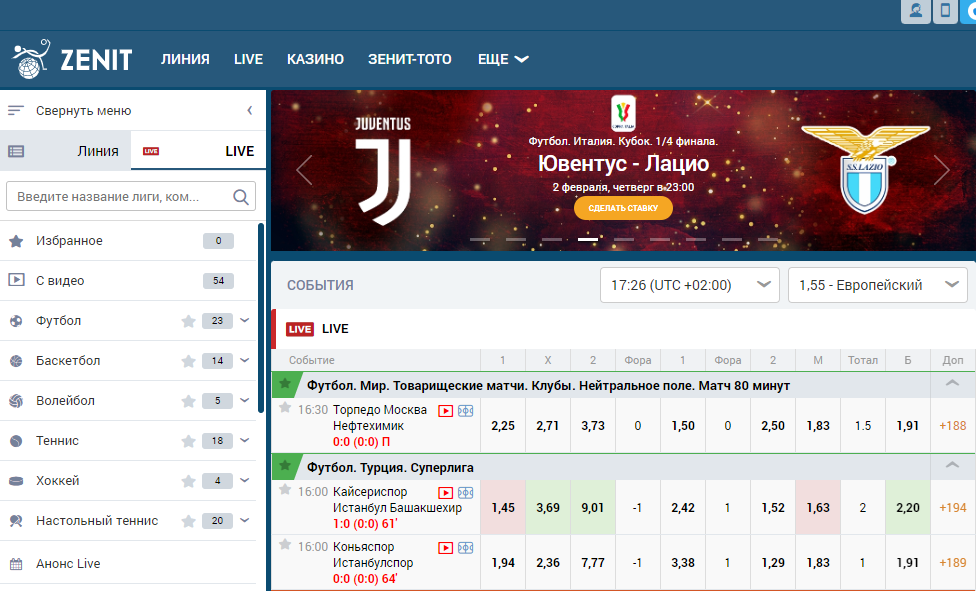976x591 pixels.
Task: Click the Волейбол ball icon
Action: pos(16,401)
